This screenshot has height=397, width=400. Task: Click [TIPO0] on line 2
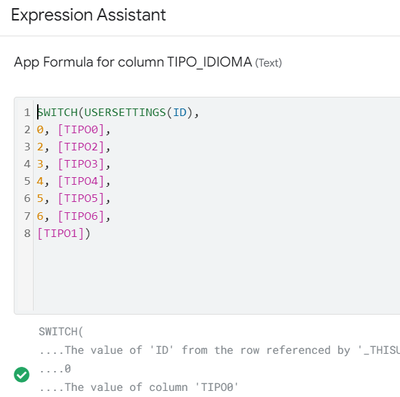click(81, 130)
